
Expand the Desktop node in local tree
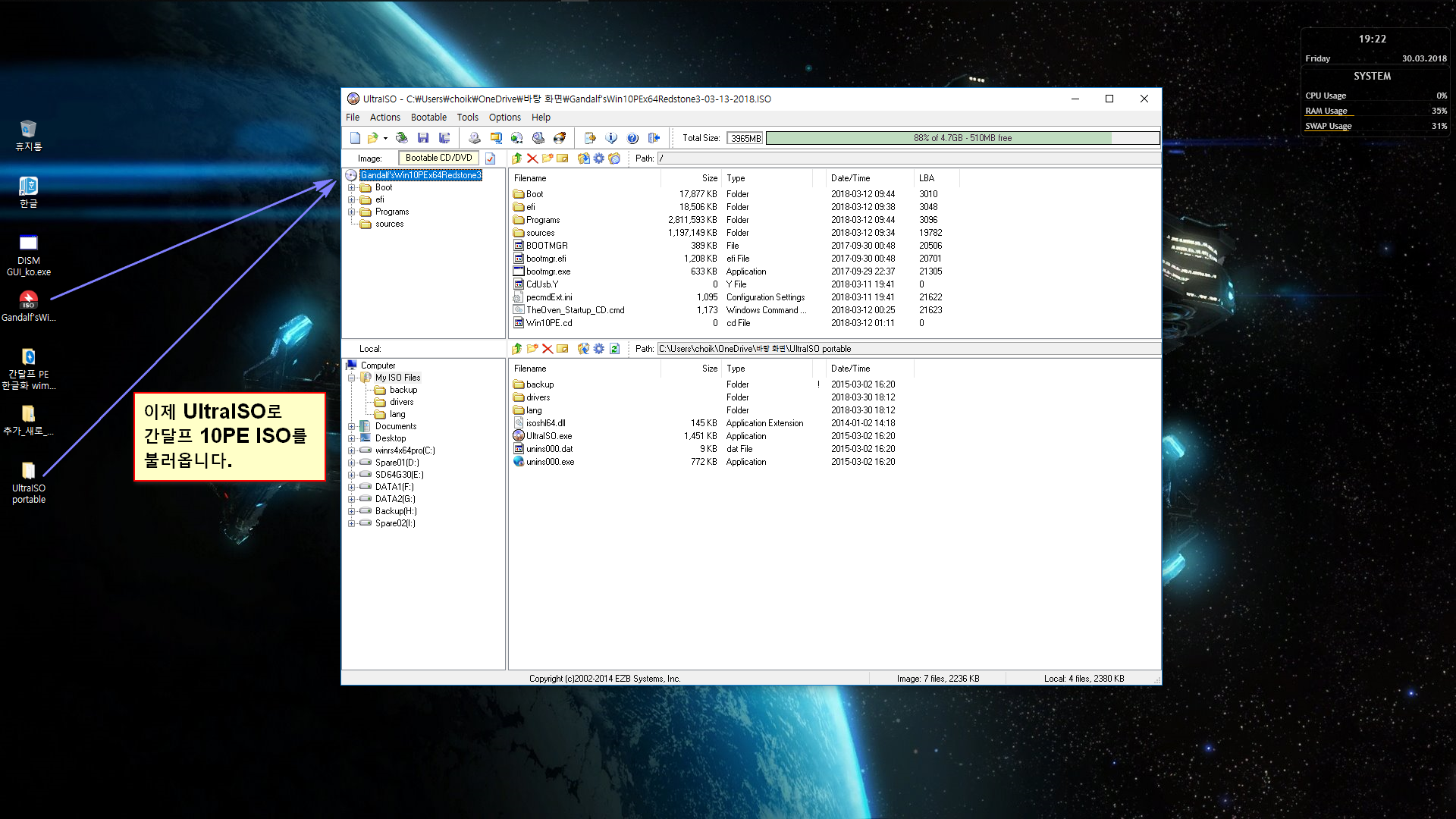[352, 438]
